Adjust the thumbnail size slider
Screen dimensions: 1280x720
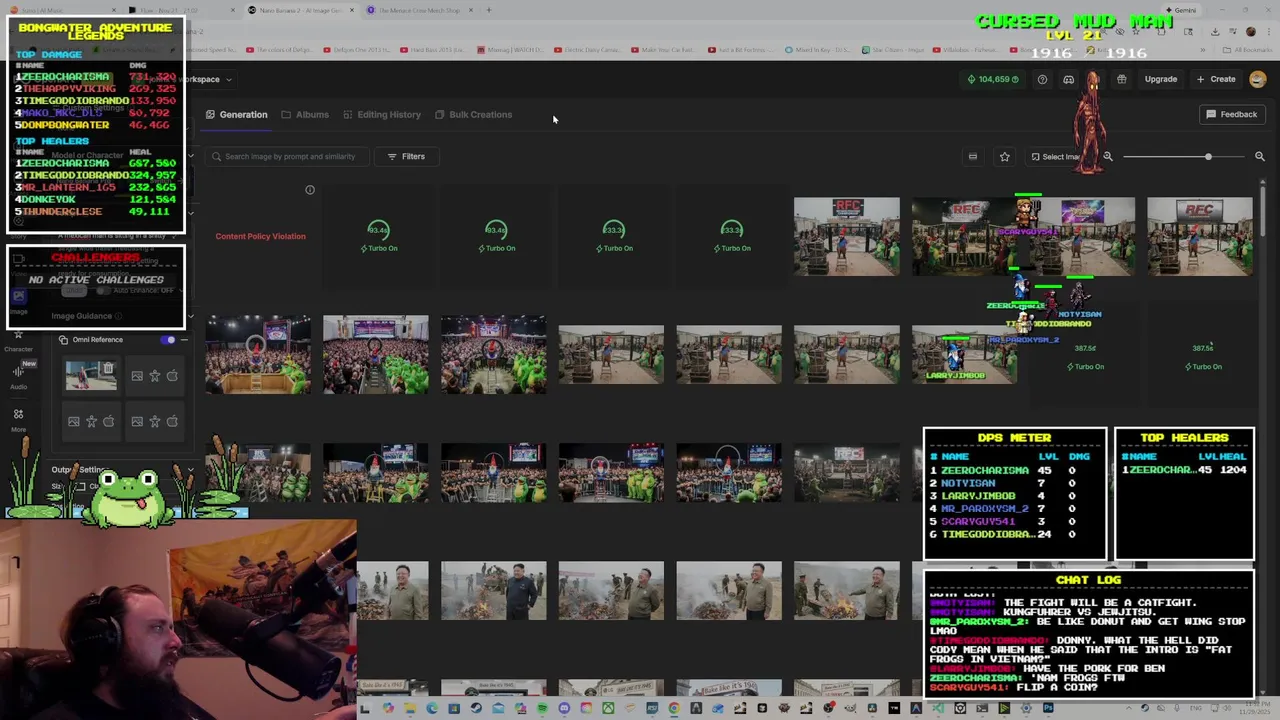(x=1184, y=156)
